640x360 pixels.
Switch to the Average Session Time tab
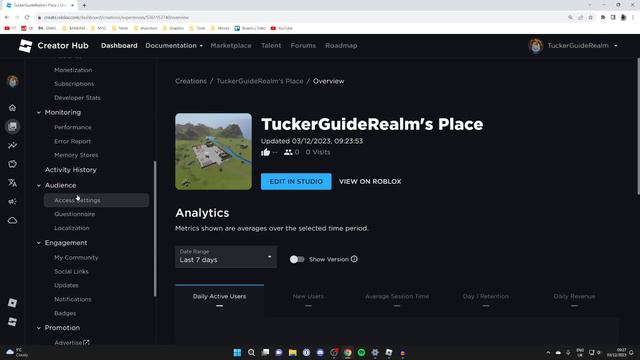(397, 300)
